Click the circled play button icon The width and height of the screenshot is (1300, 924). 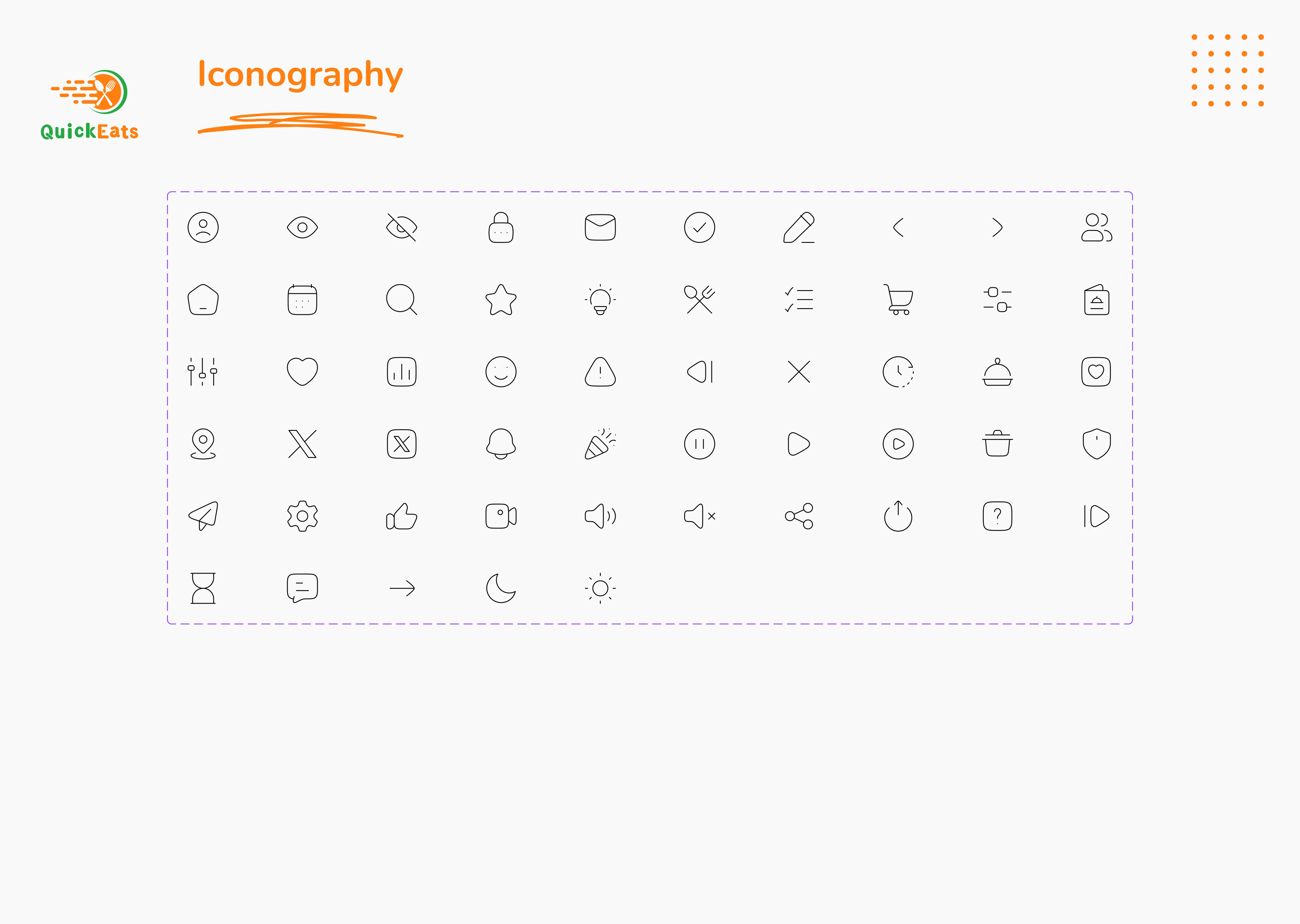898,444
